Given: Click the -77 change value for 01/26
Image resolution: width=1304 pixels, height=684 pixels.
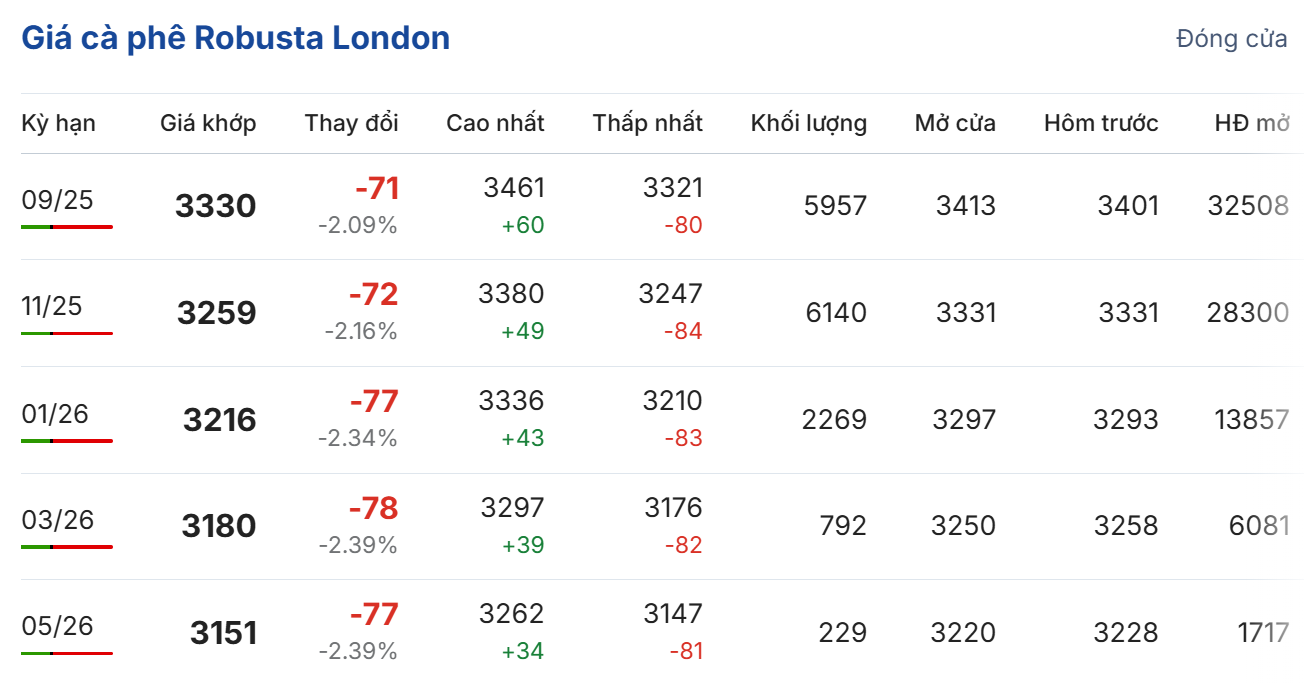Looking at the screenshot, I should point(373,401).
